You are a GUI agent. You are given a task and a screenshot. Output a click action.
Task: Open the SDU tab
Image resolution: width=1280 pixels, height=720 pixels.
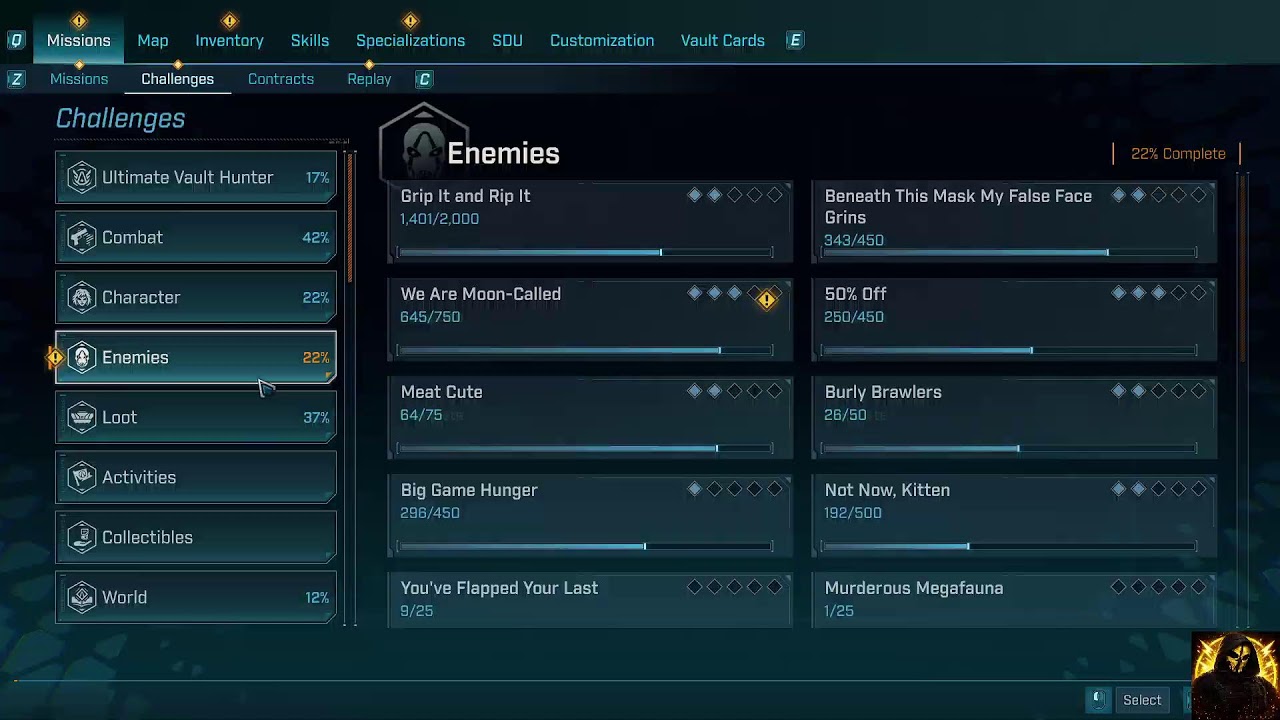(x=507, y=40)
